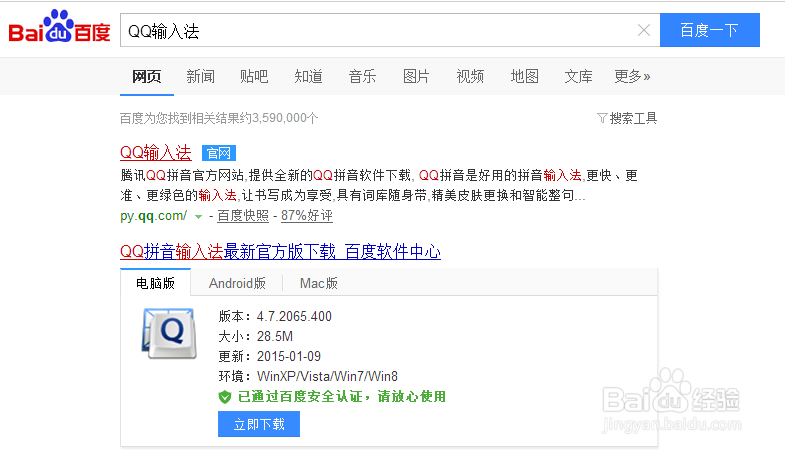
Task: Click the 立即下载 download button
Action: (x=259, y=424)
